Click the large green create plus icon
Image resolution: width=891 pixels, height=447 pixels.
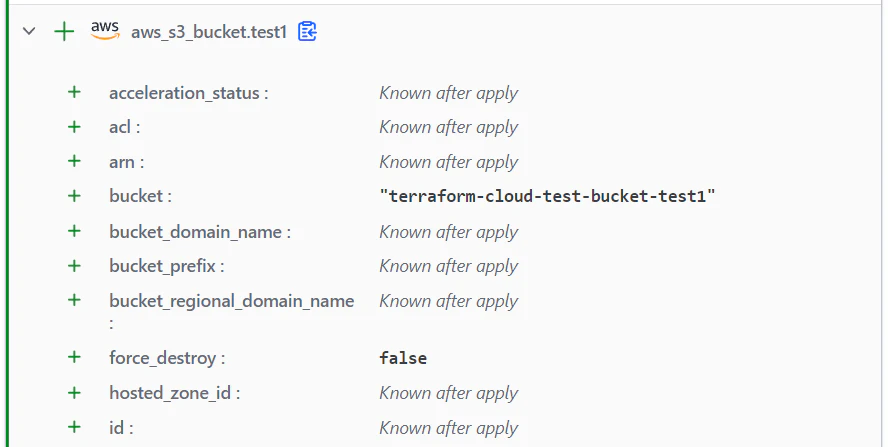64,31
